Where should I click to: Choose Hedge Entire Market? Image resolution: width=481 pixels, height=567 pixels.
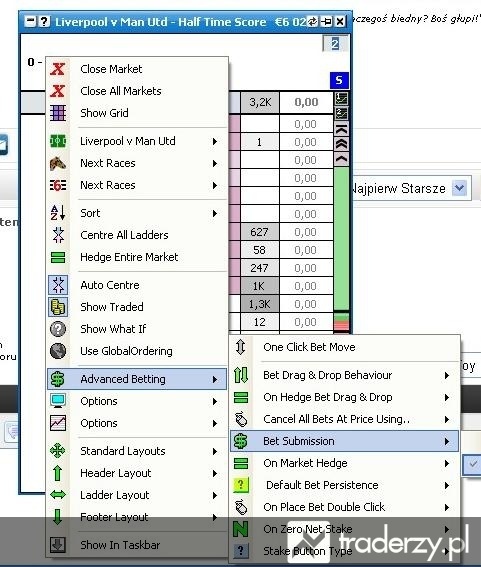(137, 257)
